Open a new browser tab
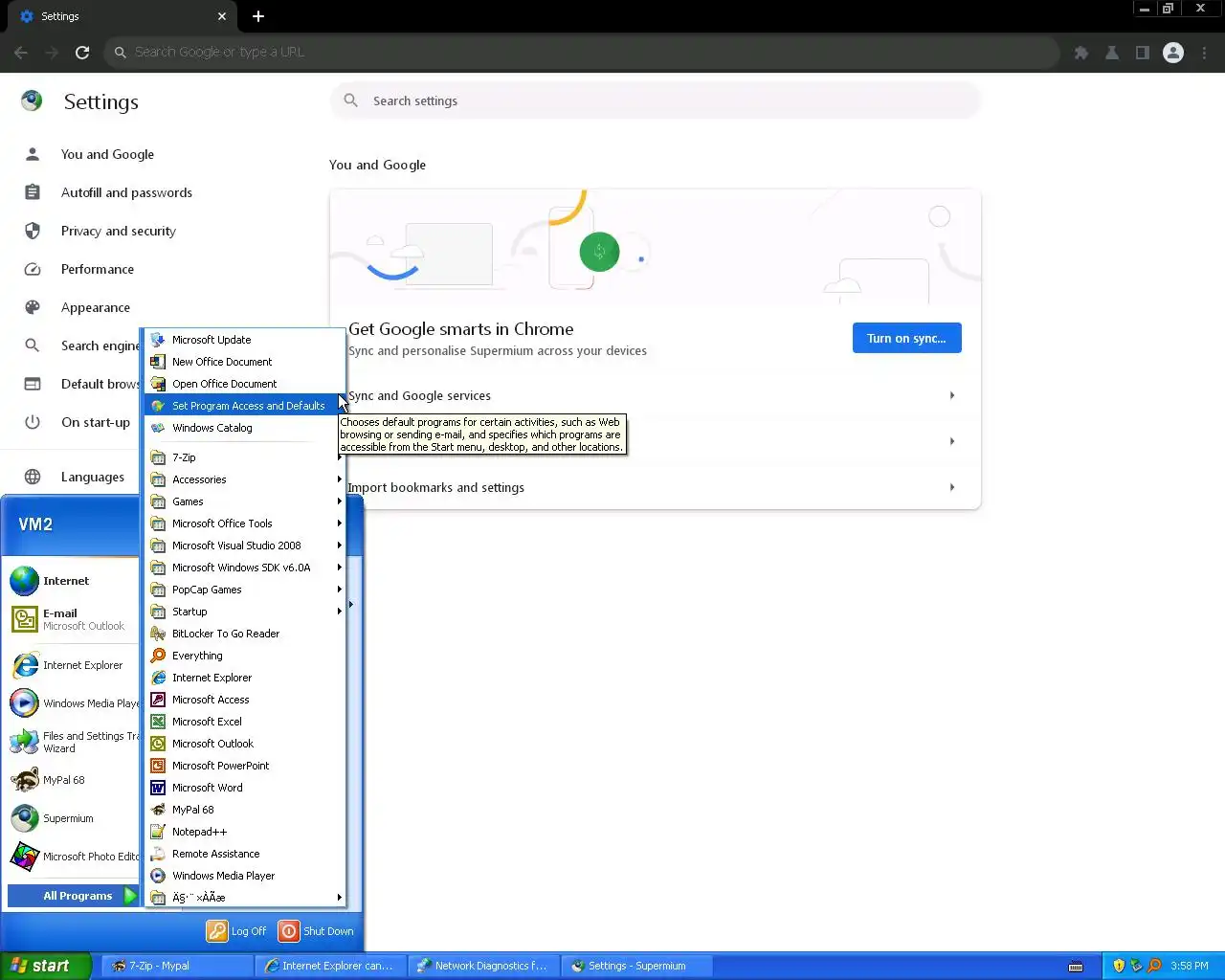This screenshot has height=980, width=1225. pyautogui.click(x=258, y=16)
